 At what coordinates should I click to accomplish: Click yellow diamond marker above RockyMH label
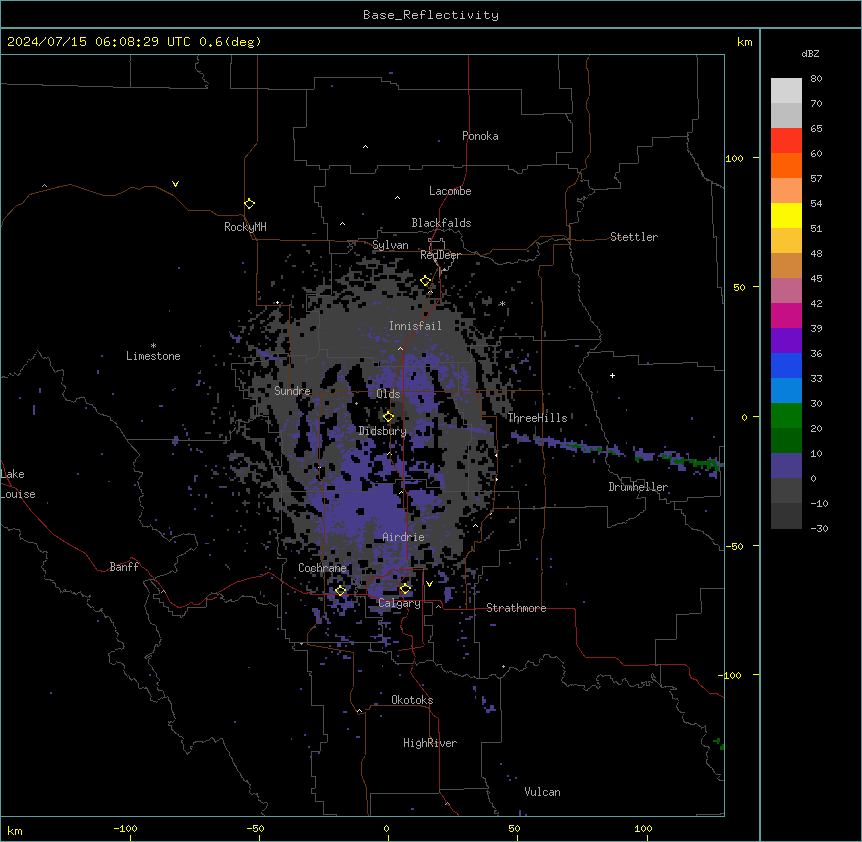250,204
